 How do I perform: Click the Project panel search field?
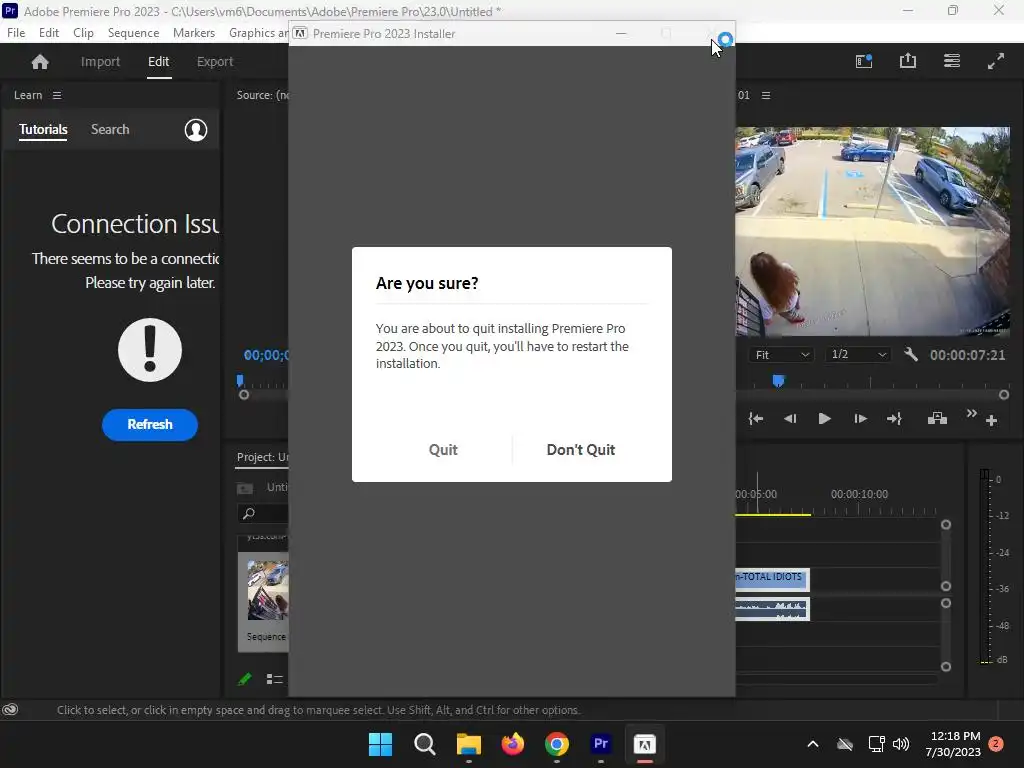[x=263, y=513]
